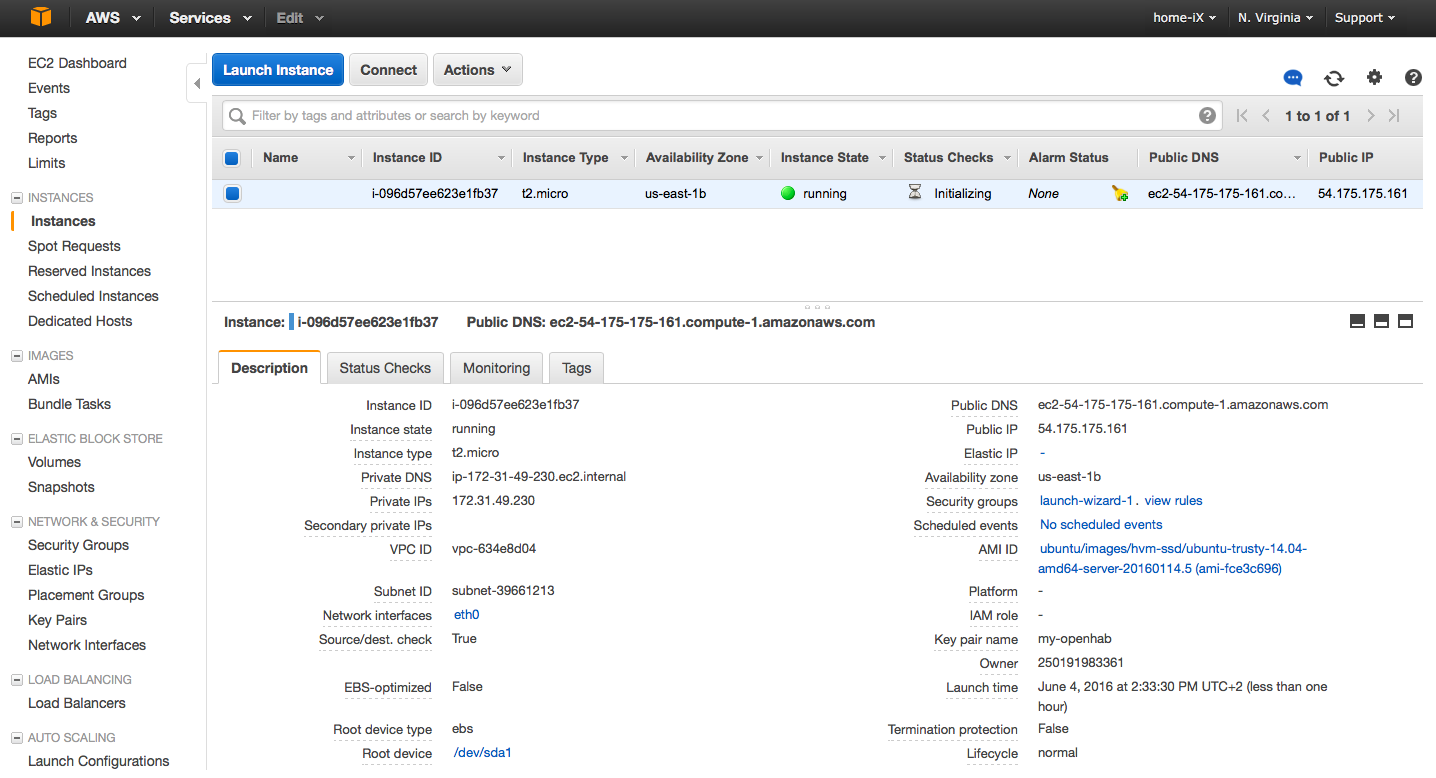Open Key Pairs in sidebar
The image size is (1436, 778).
pos(57,620)
